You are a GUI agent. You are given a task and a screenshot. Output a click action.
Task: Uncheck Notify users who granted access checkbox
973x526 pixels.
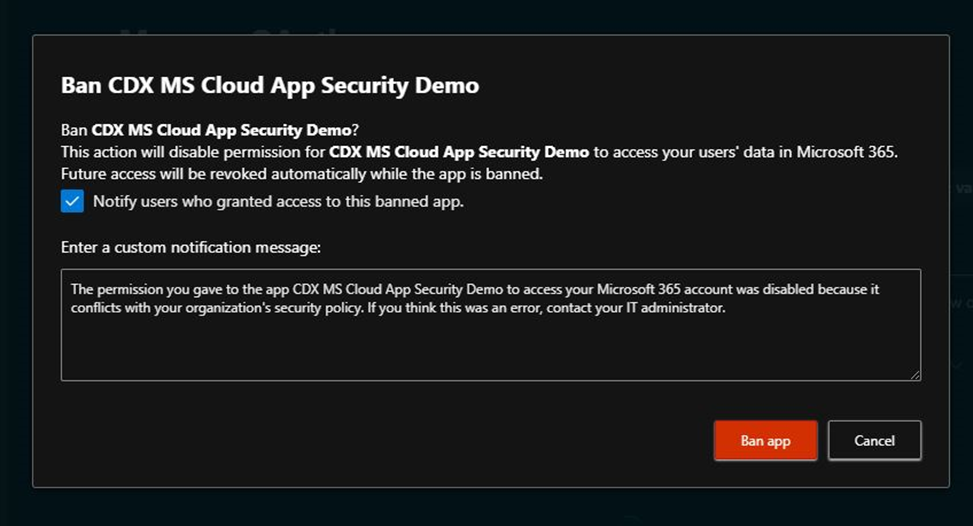coord(72,201)
